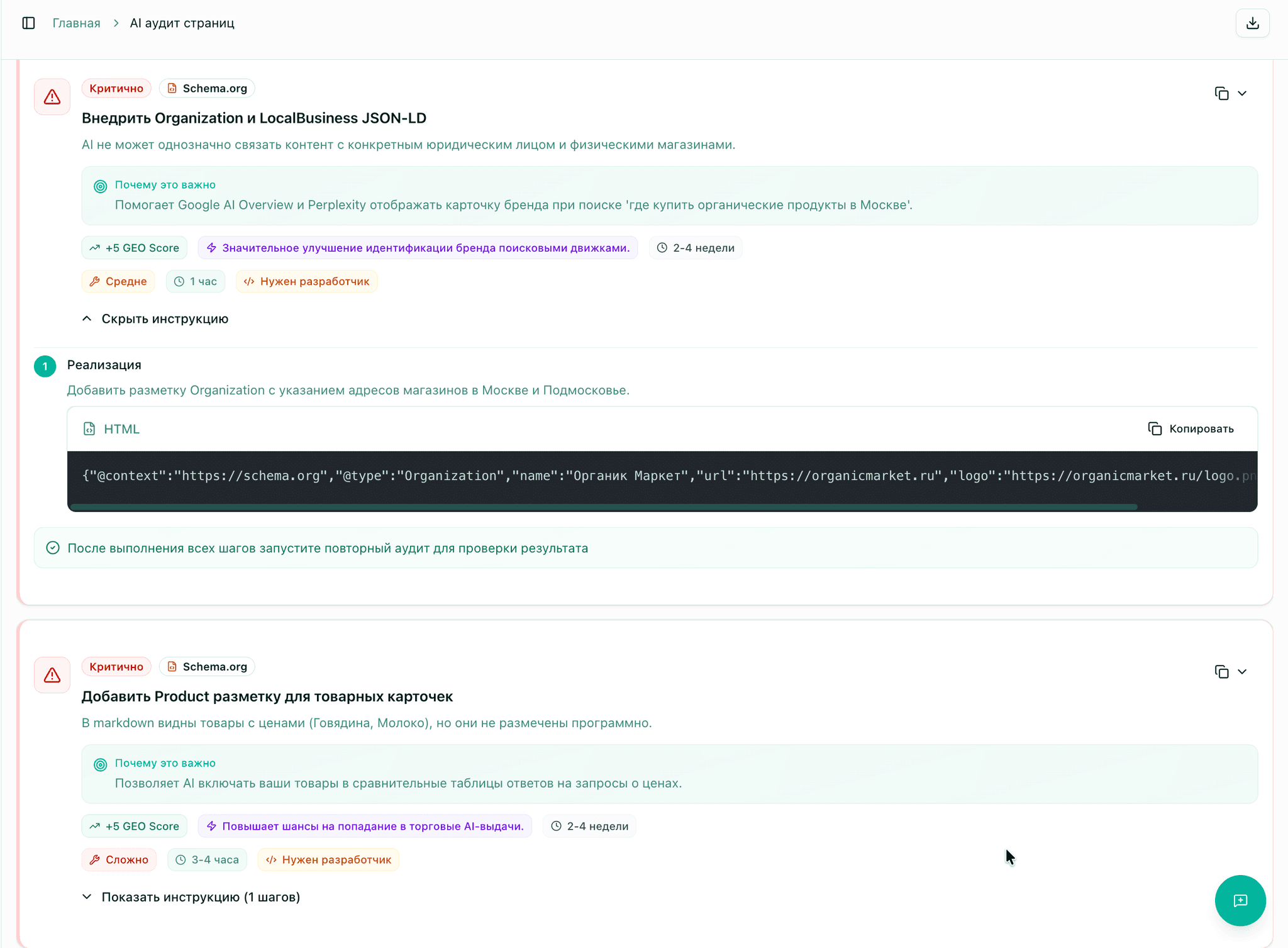1288x948 pixels.
Task: Expand Показать инструкцию (1 шагов)
Action: pos(191,897)
